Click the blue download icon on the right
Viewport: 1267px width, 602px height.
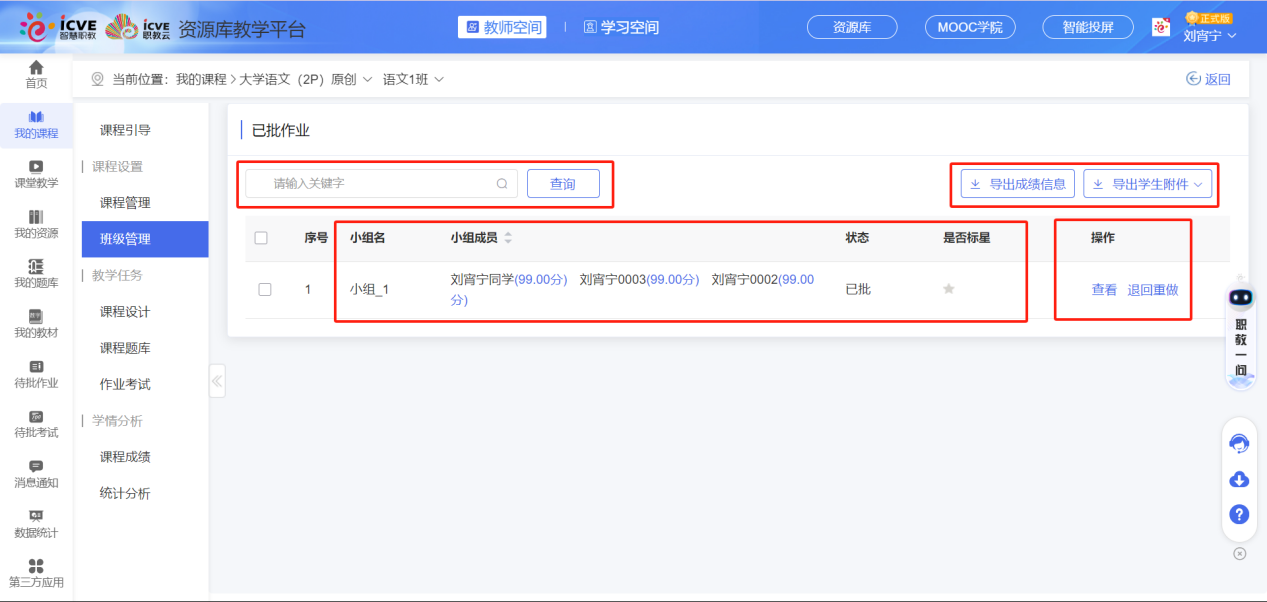pos(1239,479)
